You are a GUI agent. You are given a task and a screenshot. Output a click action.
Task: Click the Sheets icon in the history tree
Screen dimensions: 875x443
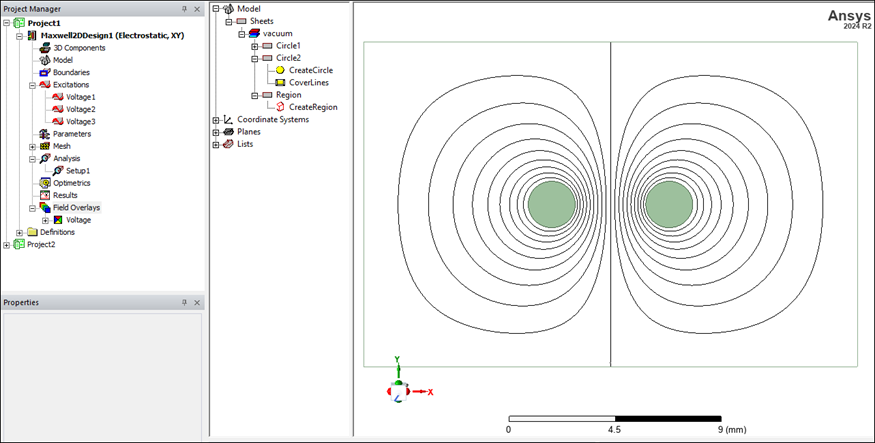point(241,21)
